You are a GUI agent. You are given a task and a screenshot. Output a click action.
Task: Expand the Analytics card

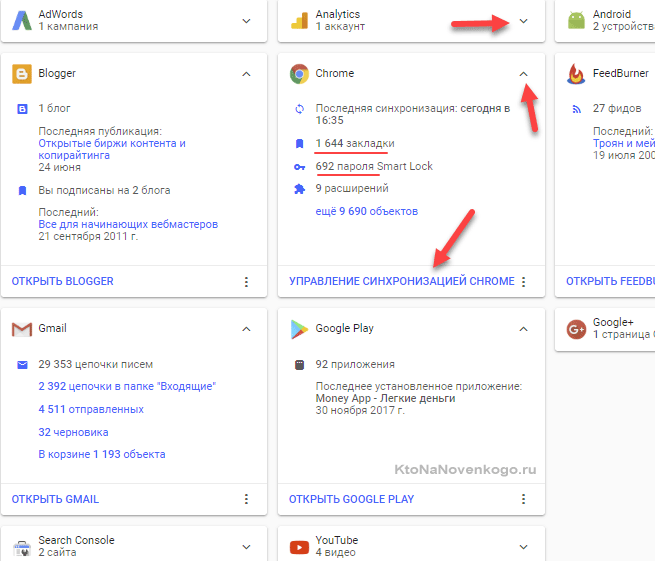(523, 21)
